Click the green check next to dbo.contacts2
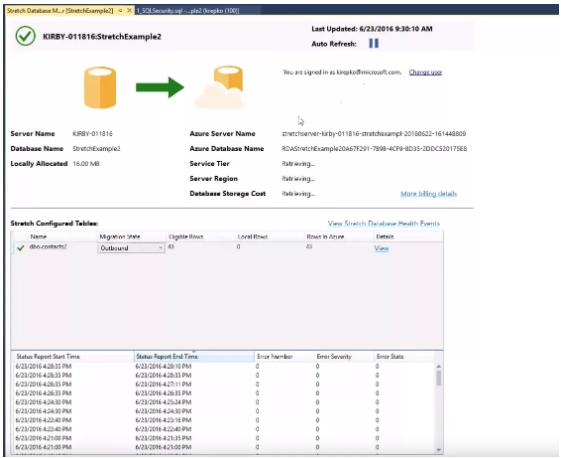This screenshot has height=458, width=561. tap(21, 248)
